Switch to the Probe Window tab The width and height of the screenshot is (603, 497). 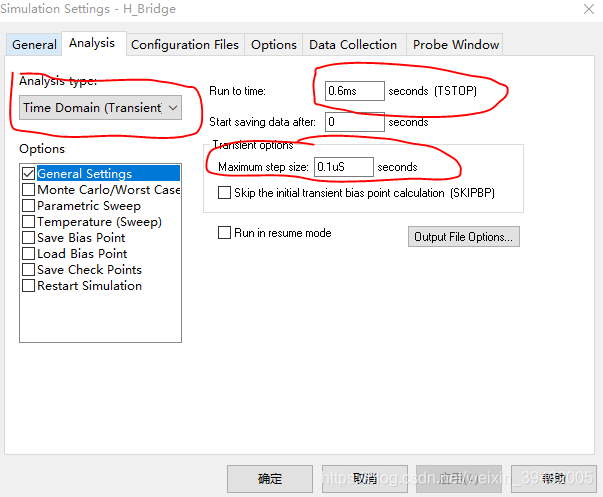(456, 45)
